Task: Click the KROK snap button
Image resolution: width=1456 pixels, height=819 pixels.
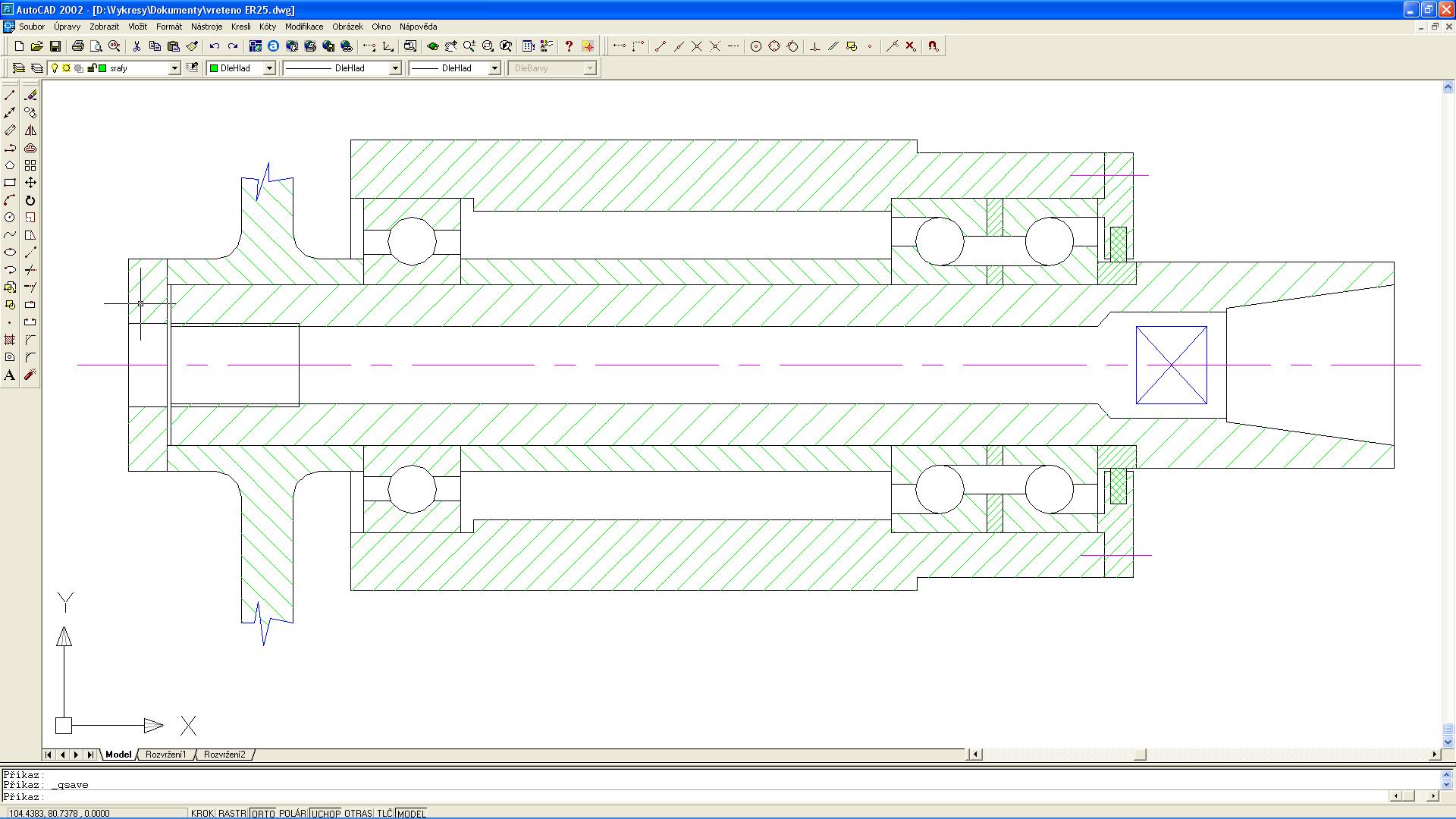Action: click(202, 814)
